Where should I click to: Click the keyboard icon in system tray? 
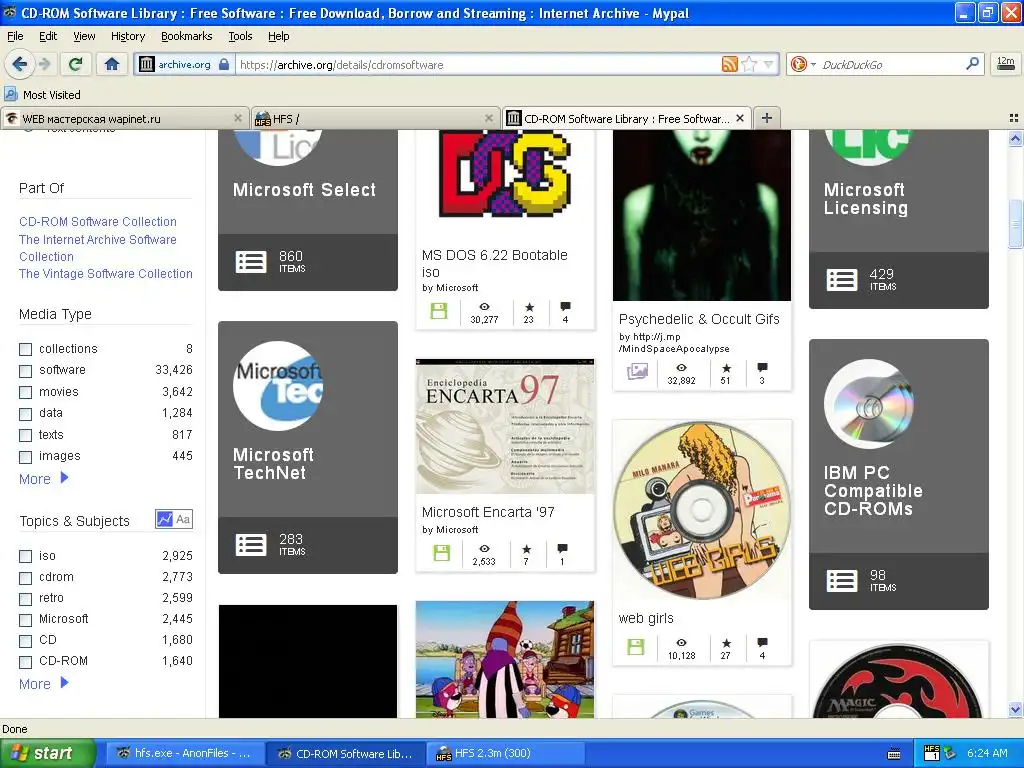tap(894, 754)
